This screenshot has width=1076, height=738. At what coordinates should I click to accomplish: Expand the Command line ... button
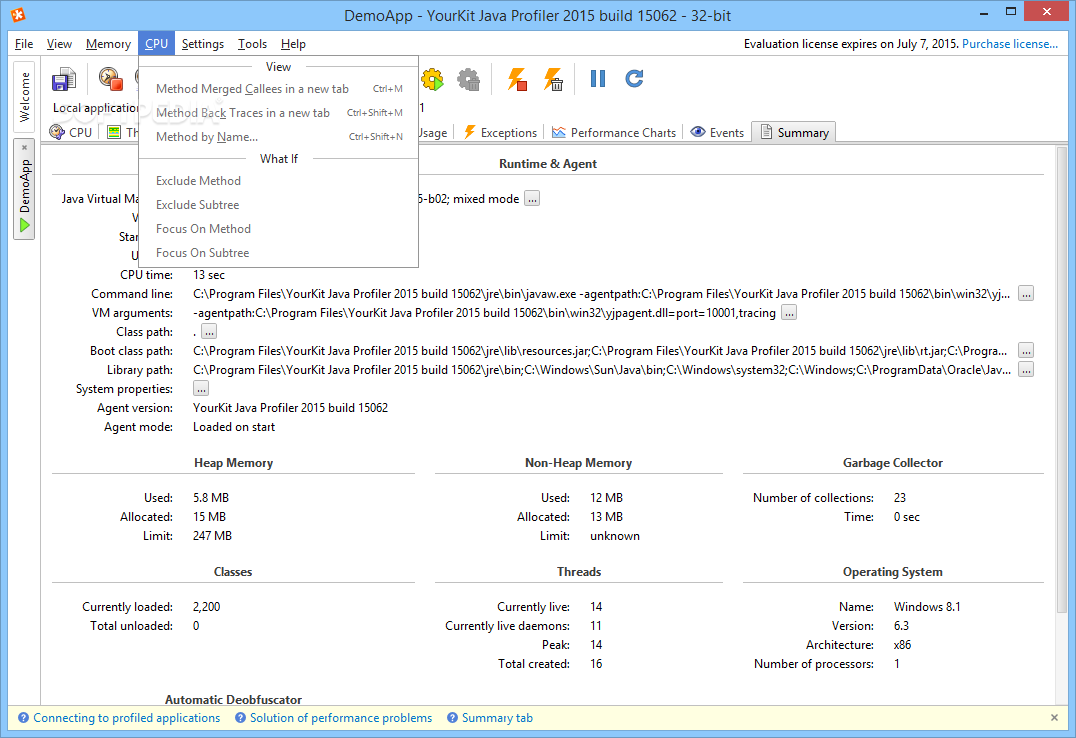click(x=1026, y=294)
